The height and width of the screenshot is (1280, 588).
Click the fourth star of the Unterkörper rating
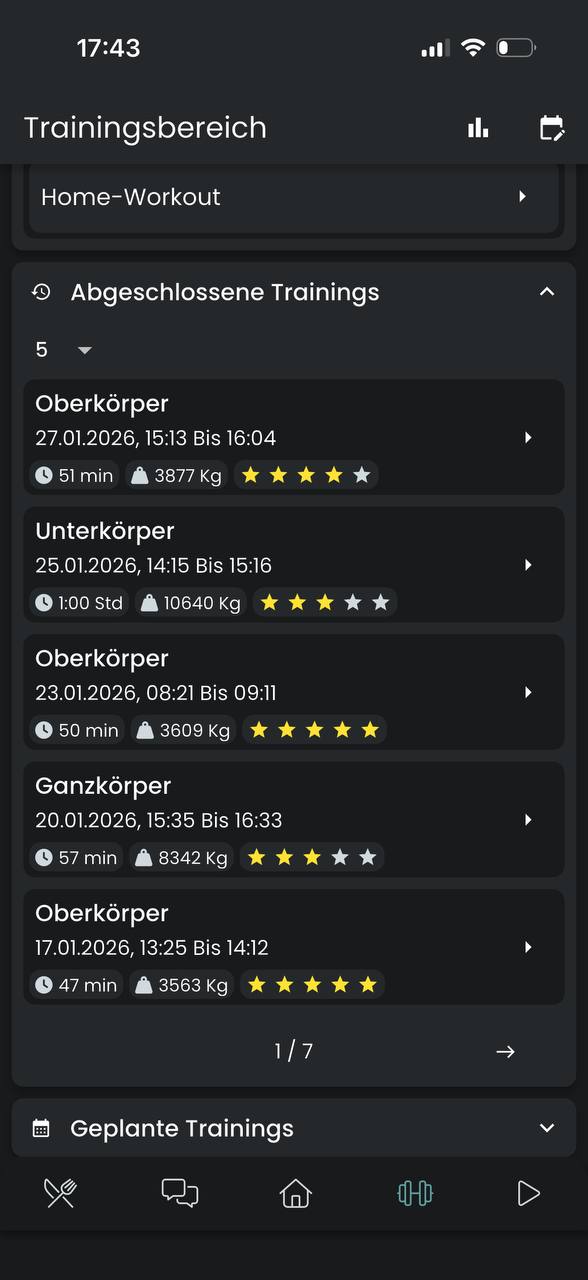click(x=352, y=602)
